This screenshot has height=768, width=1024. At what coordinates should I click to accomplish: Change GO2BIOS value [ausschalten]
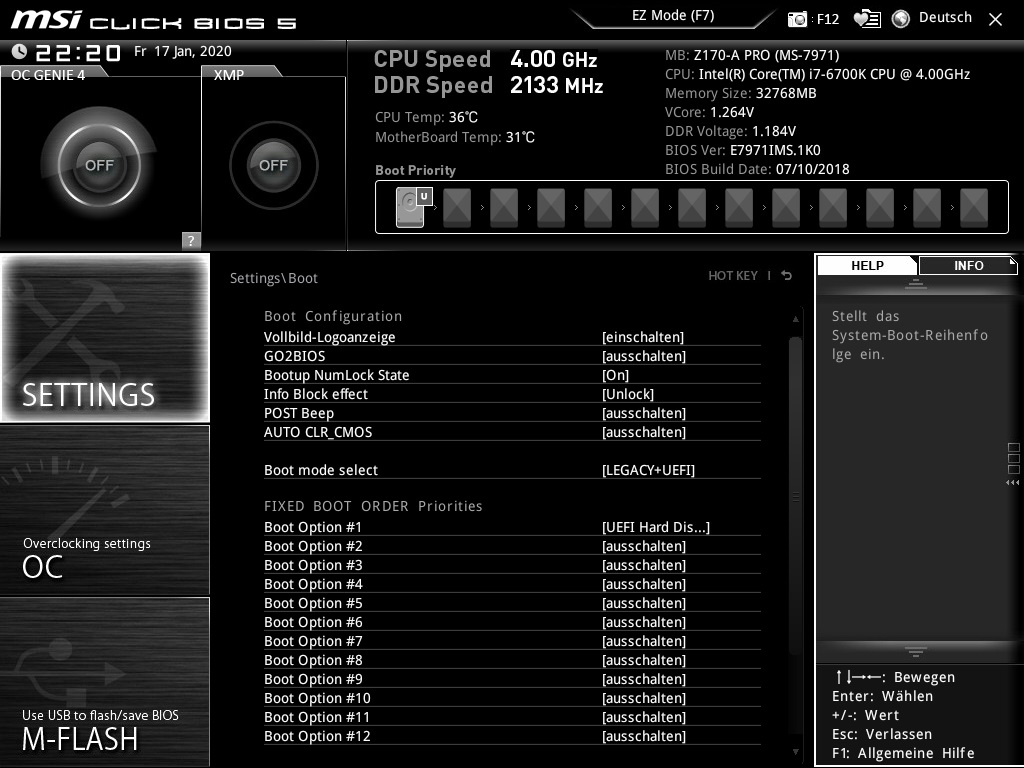point(644,356)
